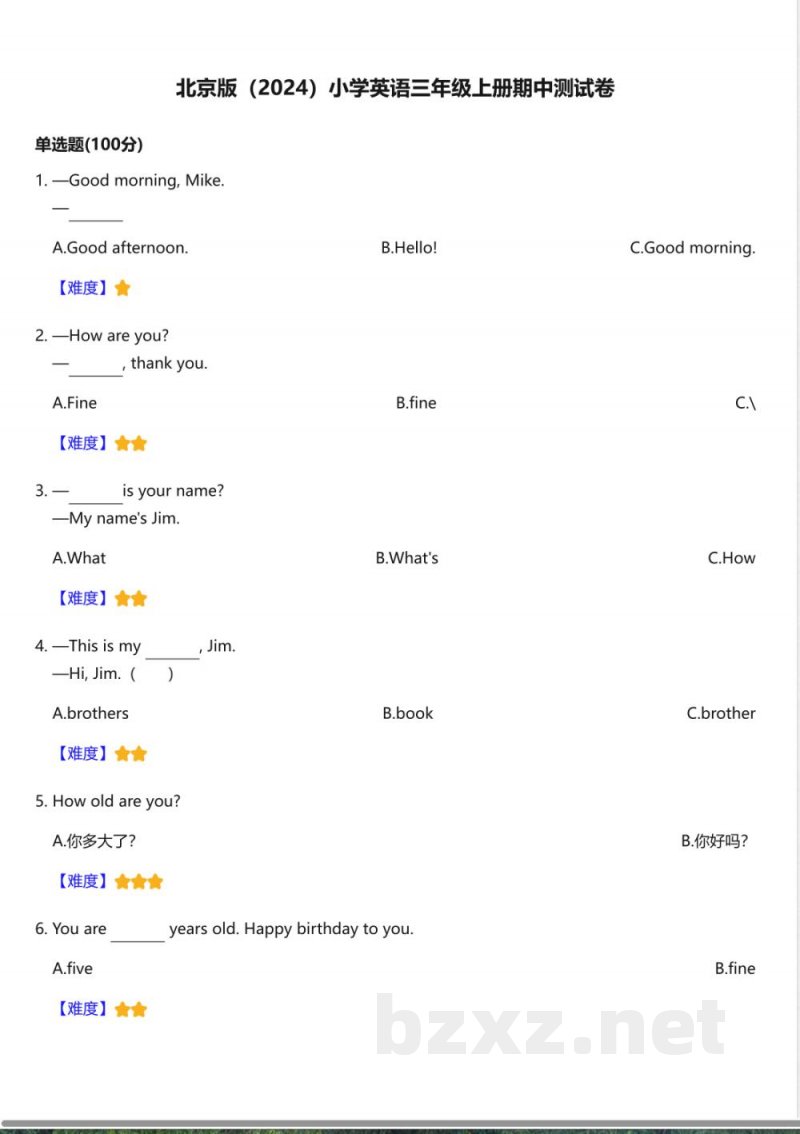Click the test paper title heading

(x=395, y=88)
